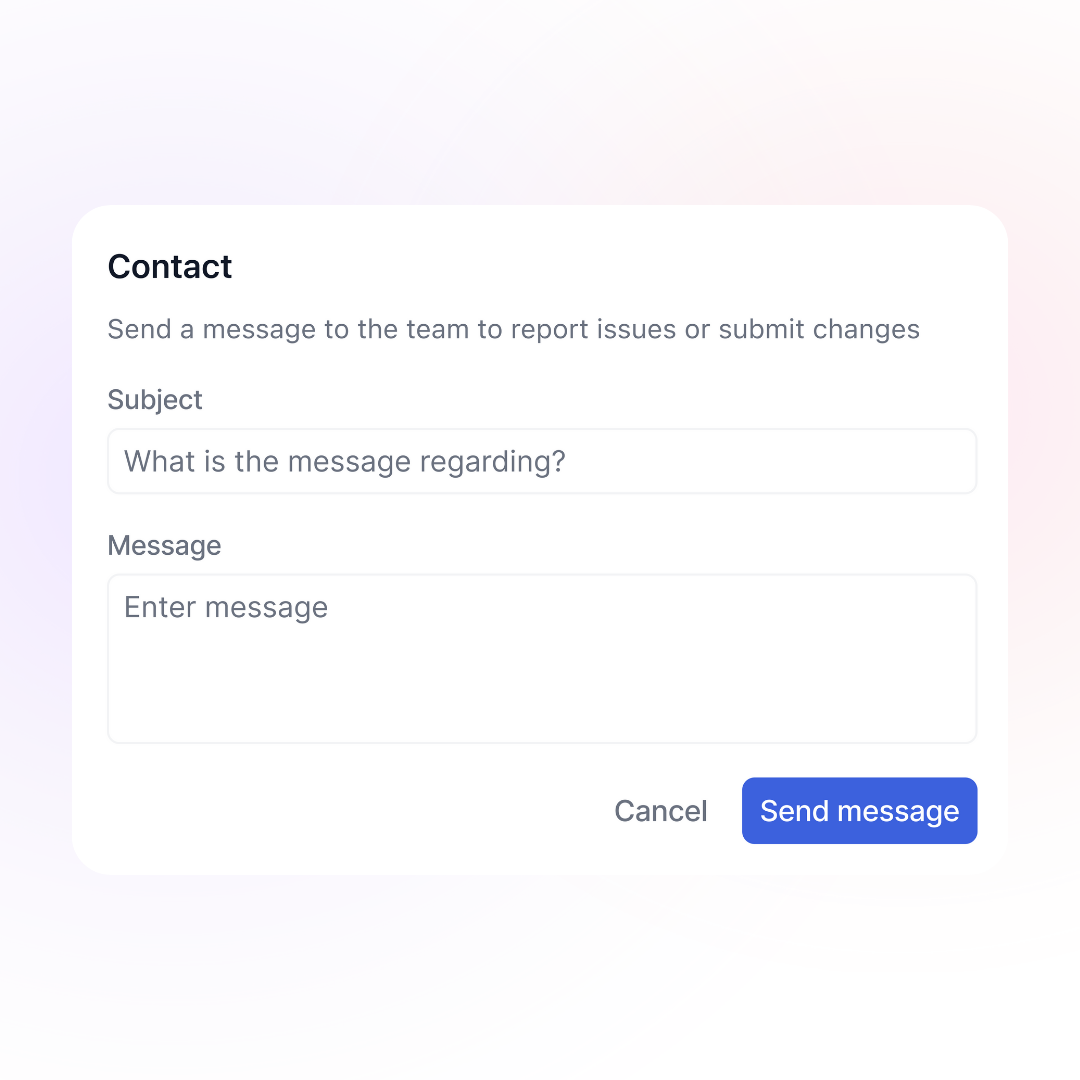1080x1080 pixels.
Task: Click the Message field label
Action: tap(165, 546)
